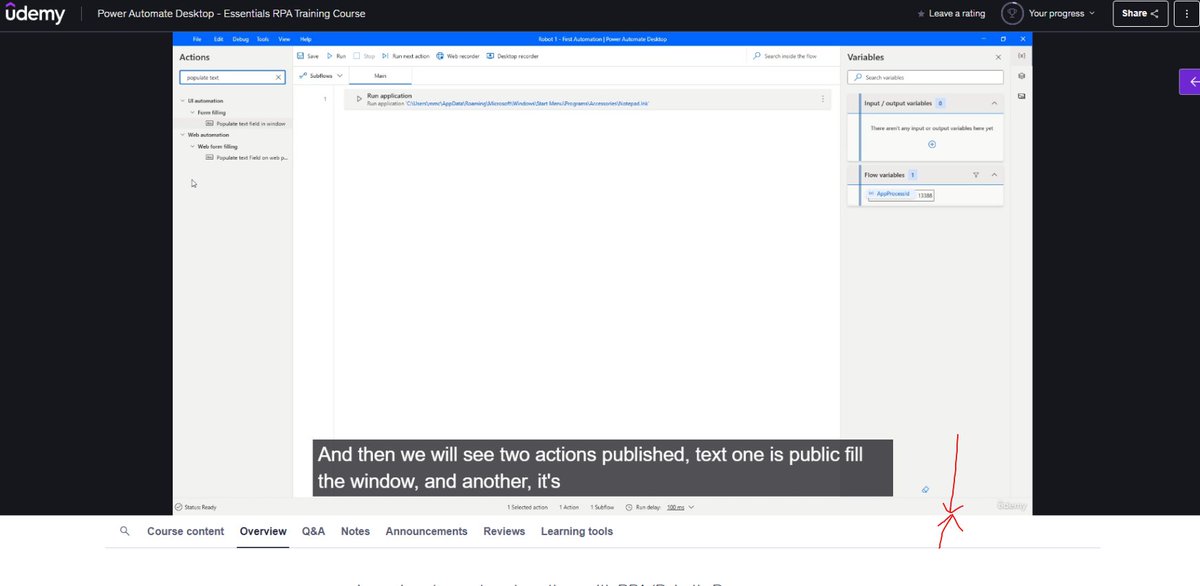This screenshot has width=1200, height=586.
Task: Expand Your progress dropdown
Action: click(x=1092, y=14)
